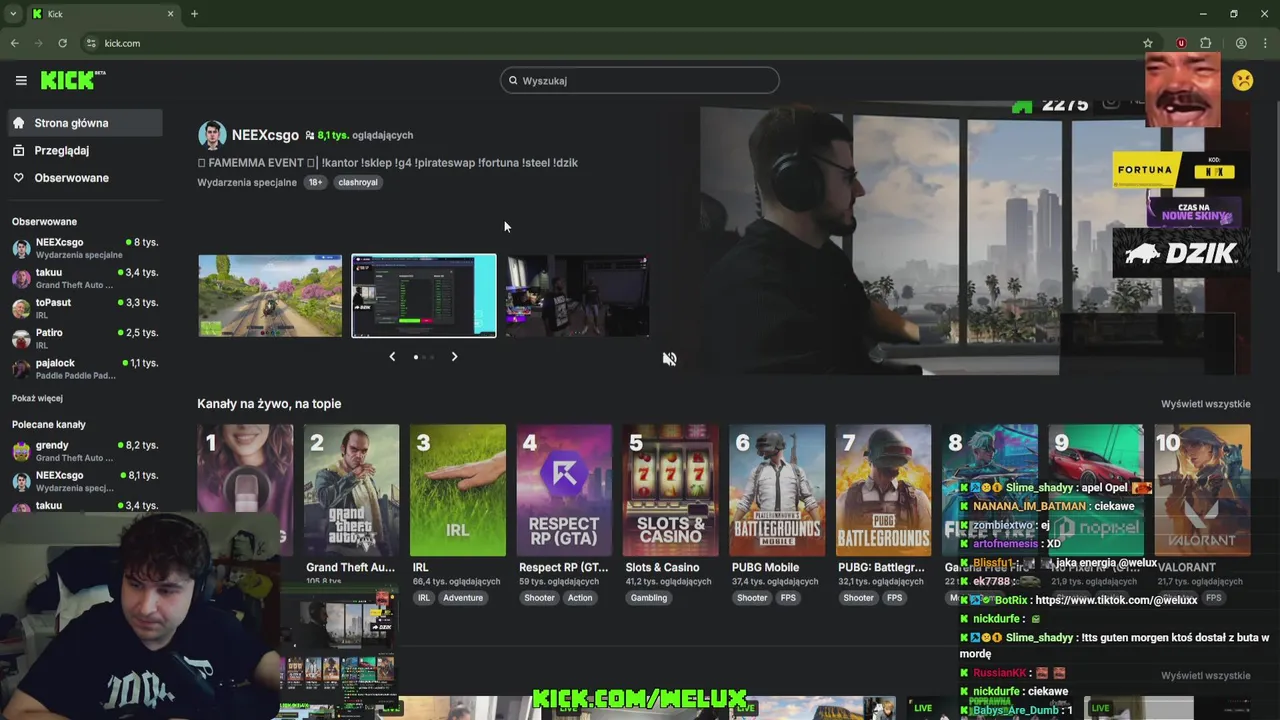Open NEEXcsgo featured channel name
1280x720 pixels.
click(265, 135)
